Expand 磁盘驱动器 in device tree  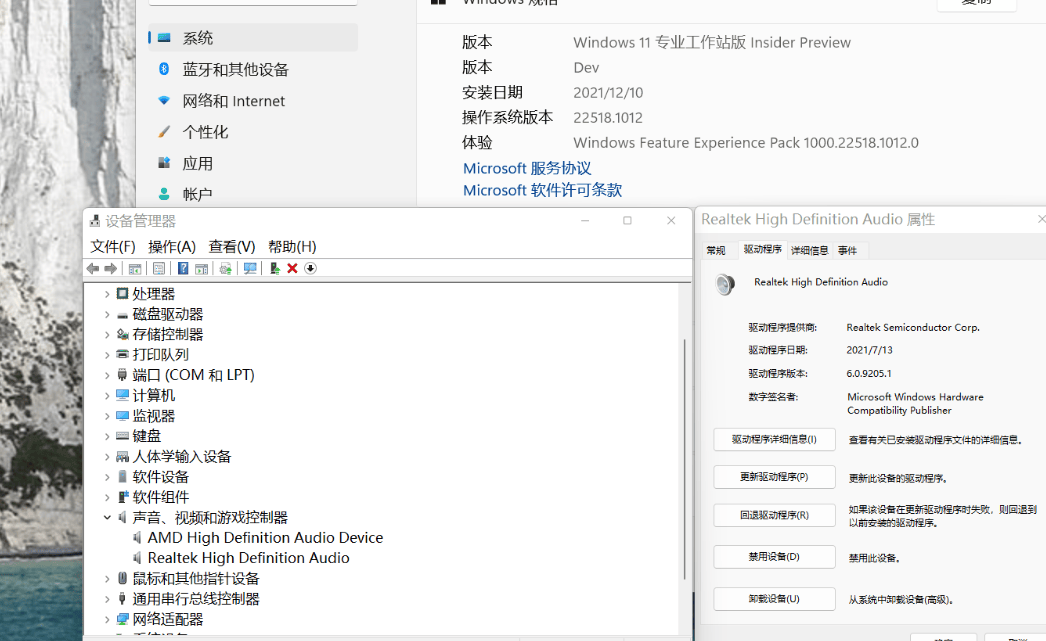click(x=106, y=313)
